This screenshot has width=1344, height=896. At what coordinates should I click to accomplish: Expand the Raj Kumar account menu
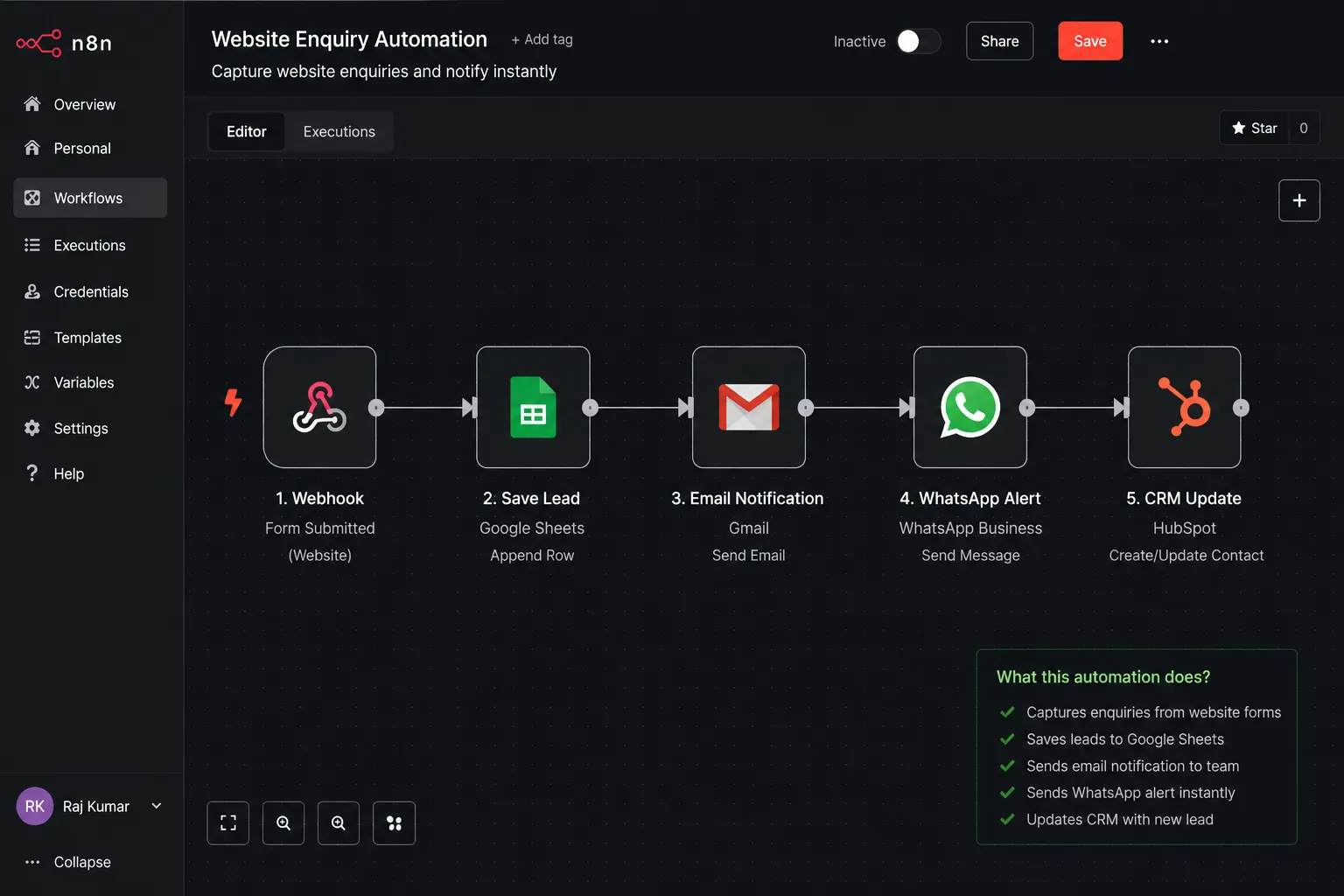coord(157,806)
